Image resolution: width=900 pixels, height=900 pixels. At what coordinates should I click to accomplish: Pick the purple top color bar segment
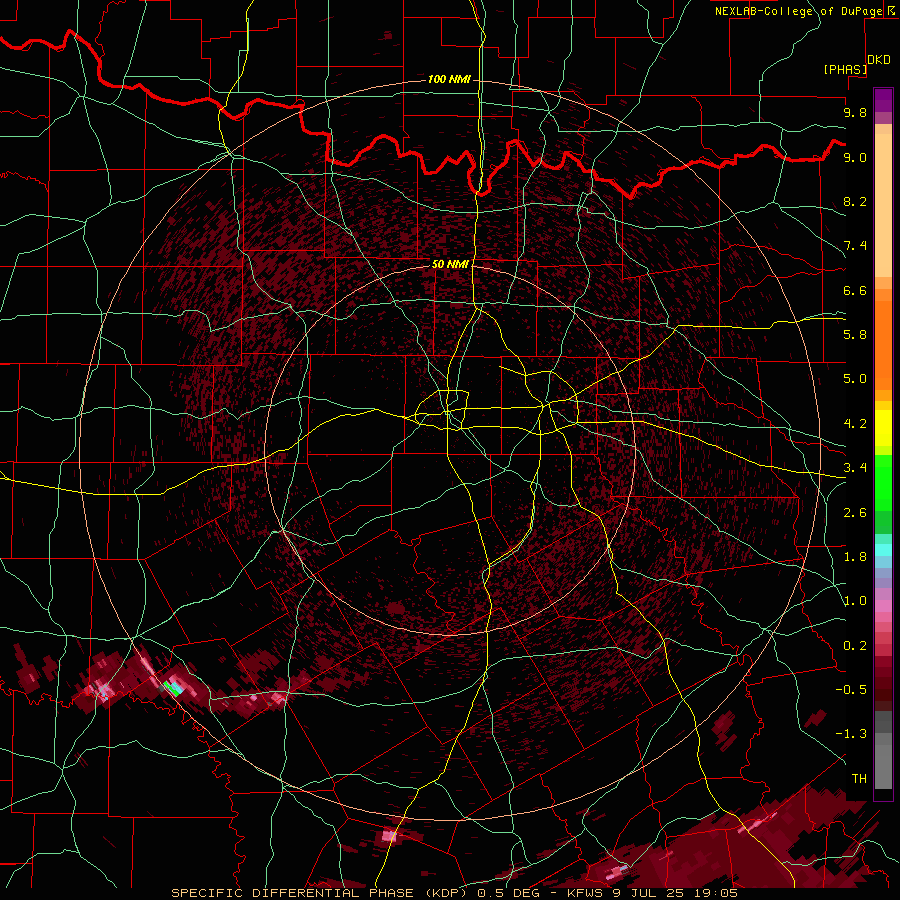(x=883, y=100)
